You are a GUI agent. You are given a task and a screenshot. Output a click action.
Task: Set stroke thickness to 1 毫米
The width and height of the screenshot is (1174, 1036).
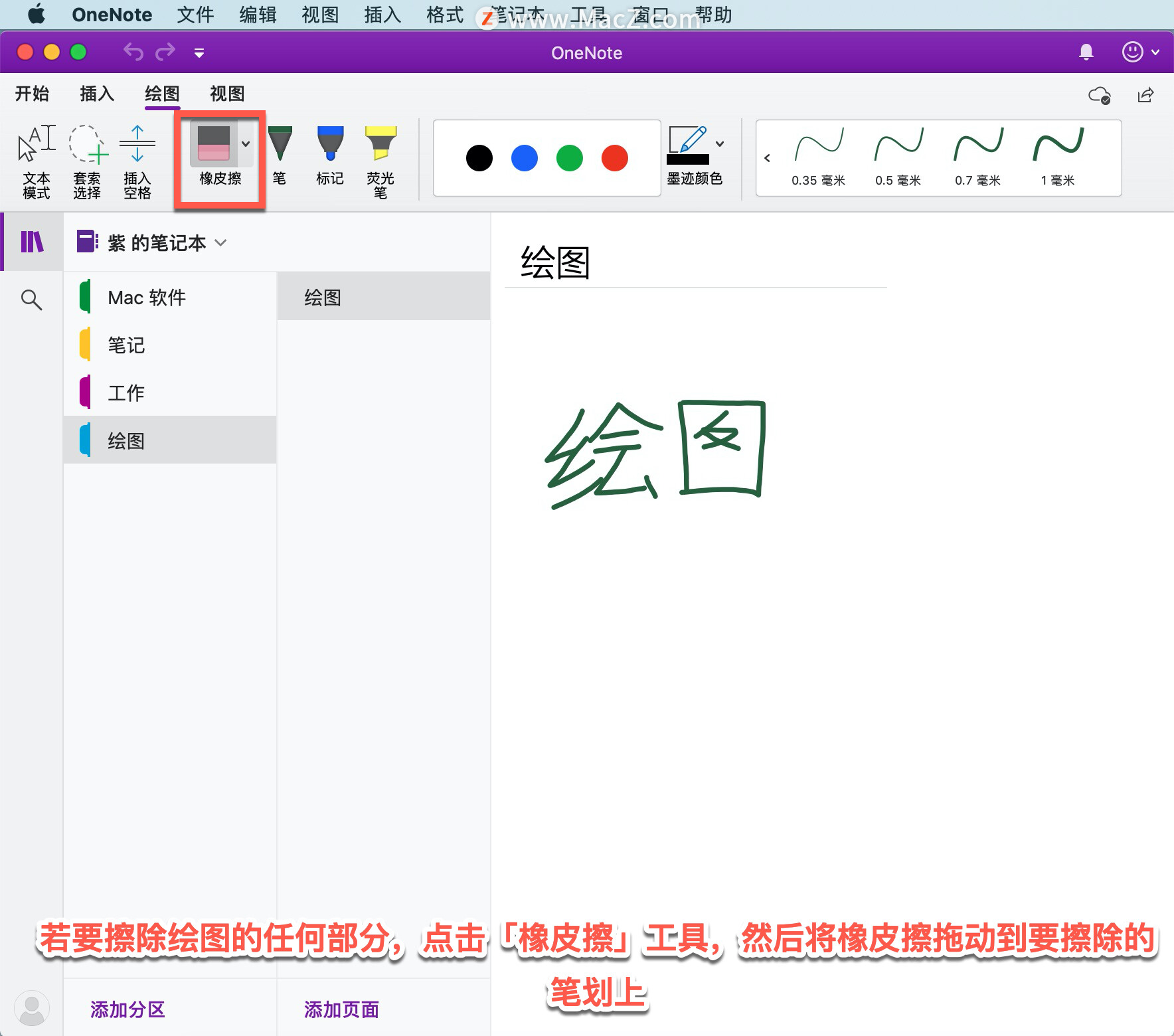pos(1058,157)
